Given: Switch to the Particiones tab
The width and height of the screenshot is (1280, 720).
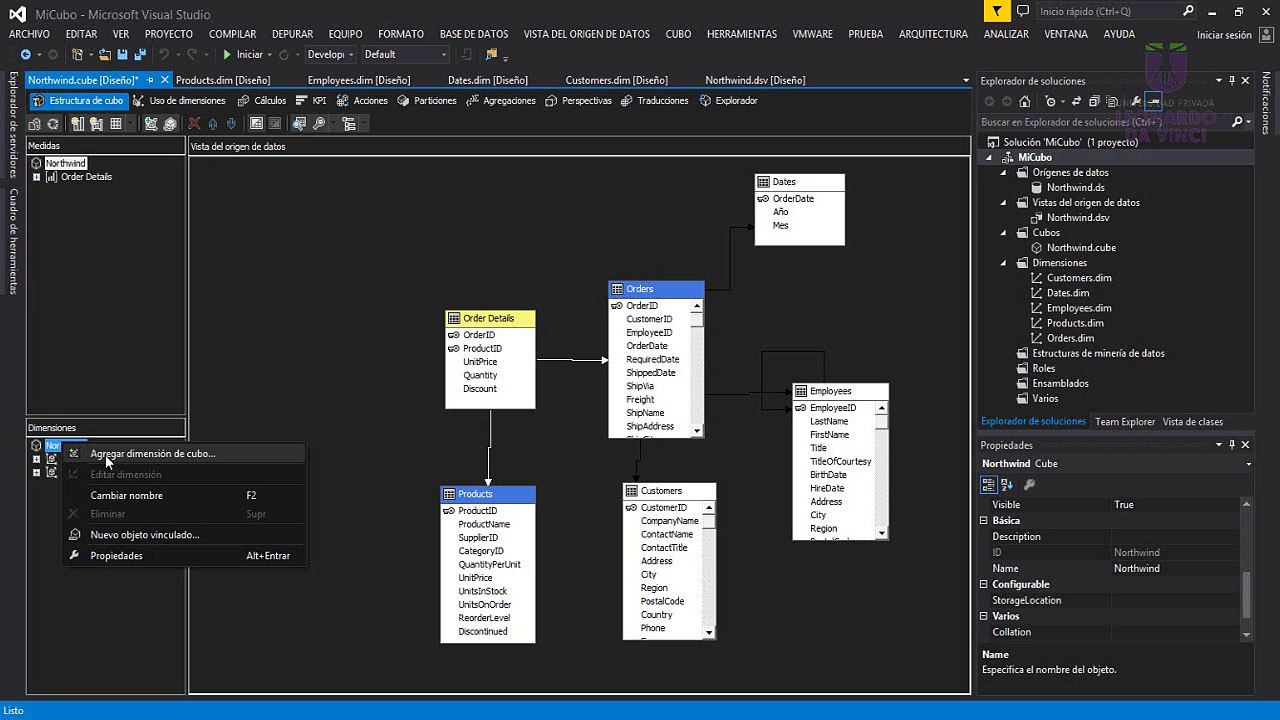Looking at the screenshot, I should (427, 100).
